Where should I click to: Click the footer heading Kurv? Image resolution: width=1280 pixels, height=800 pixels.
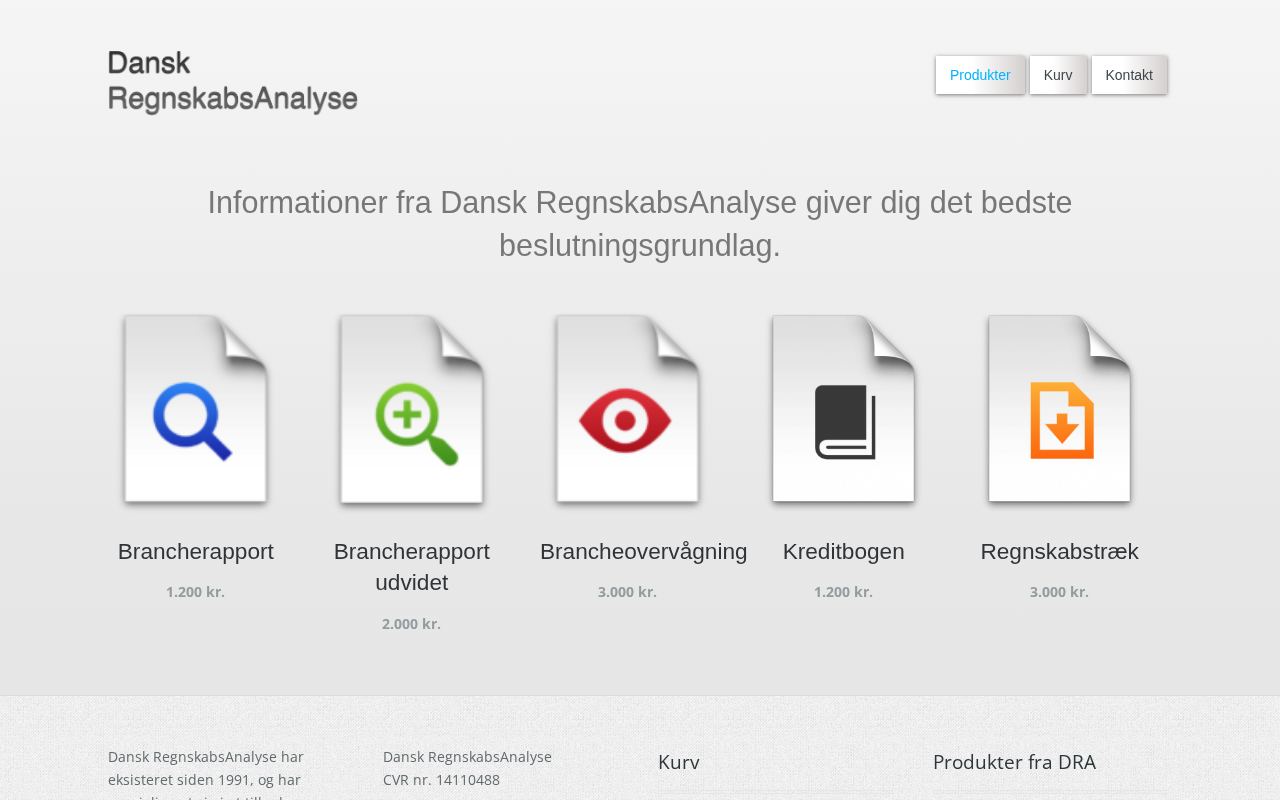[679, 762]
